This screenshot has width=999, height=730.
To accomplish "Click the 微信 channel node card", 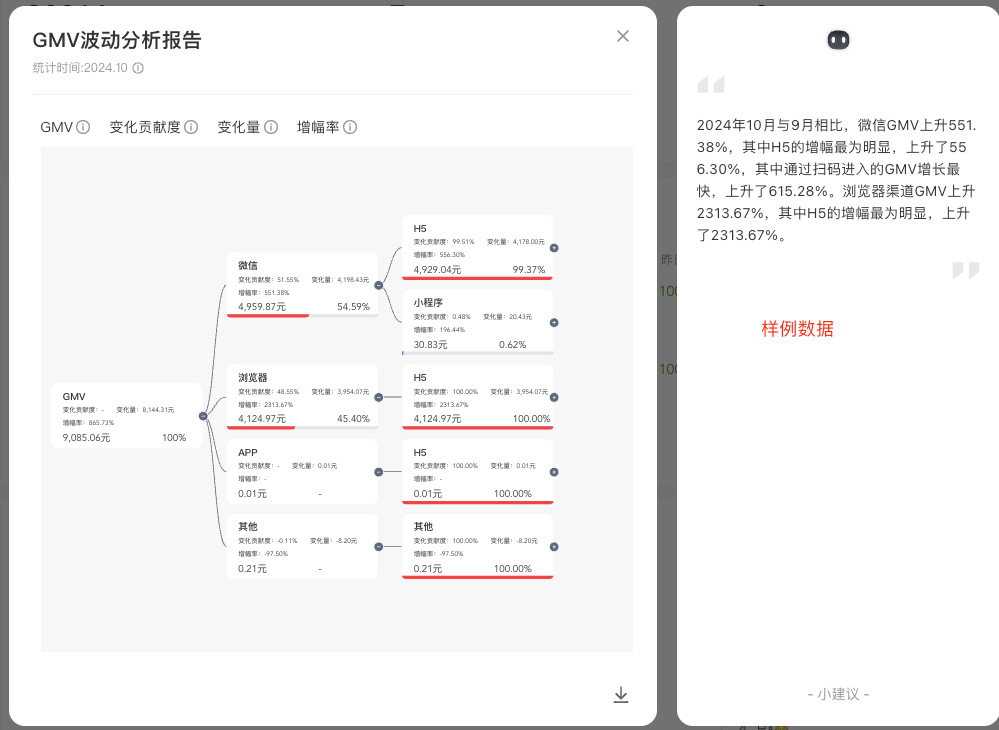I will coord(300,285).
